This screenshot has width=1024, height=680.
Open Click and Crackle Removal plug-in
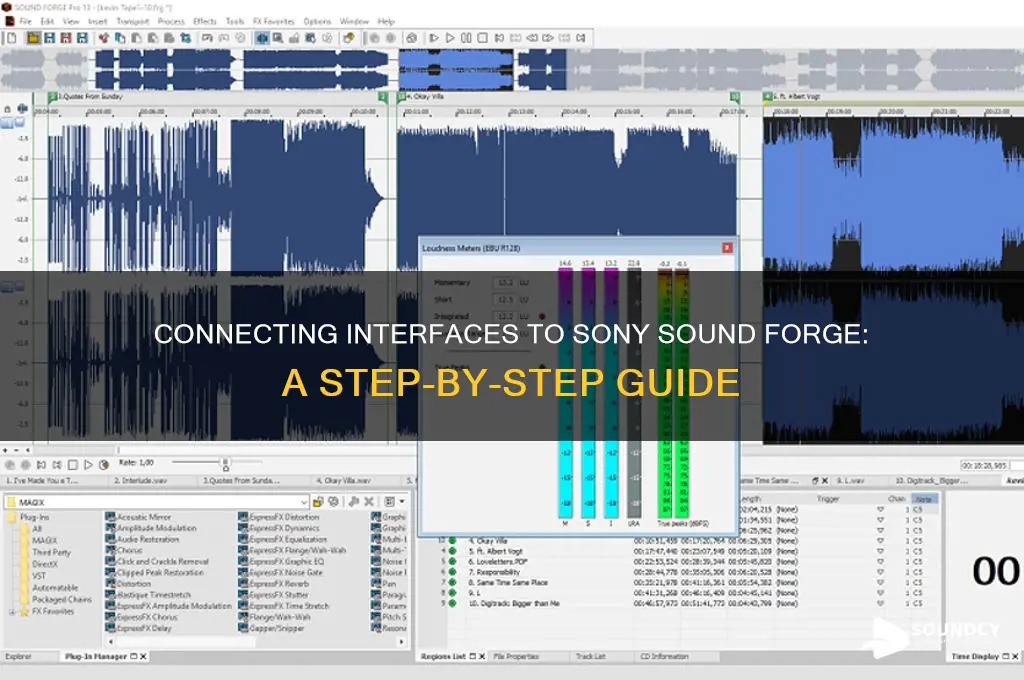tap(157, 561)
